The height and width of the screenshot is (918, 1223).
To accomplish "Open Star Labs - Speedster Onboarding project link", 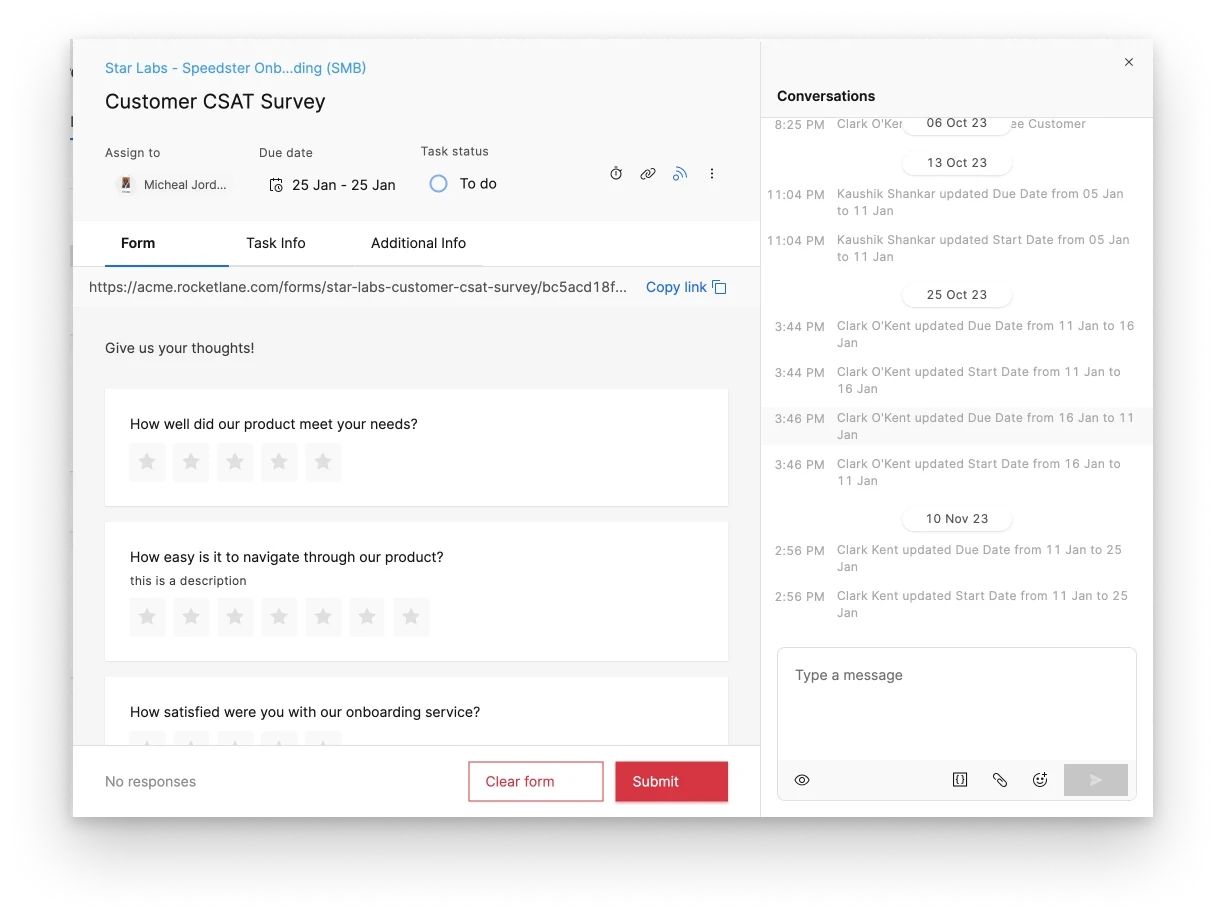I will click(x=236, y=68).
